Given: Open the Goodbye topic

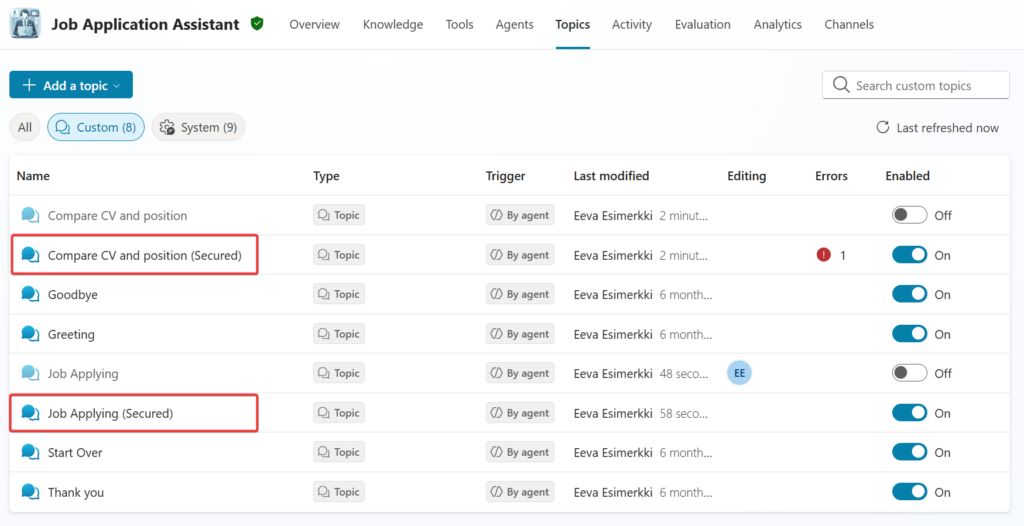Looking at the screenshot, I should click(72, 295).
